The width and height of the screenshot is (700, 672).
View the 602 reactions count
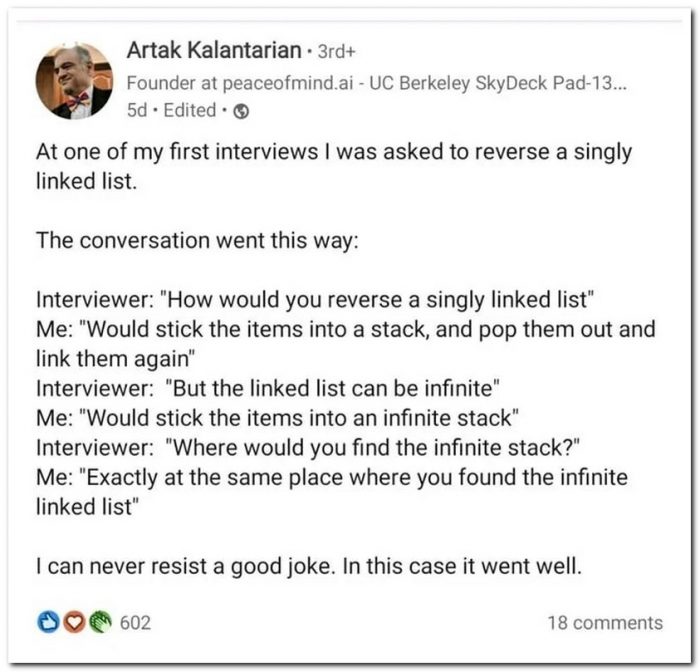tap(135, 623)
